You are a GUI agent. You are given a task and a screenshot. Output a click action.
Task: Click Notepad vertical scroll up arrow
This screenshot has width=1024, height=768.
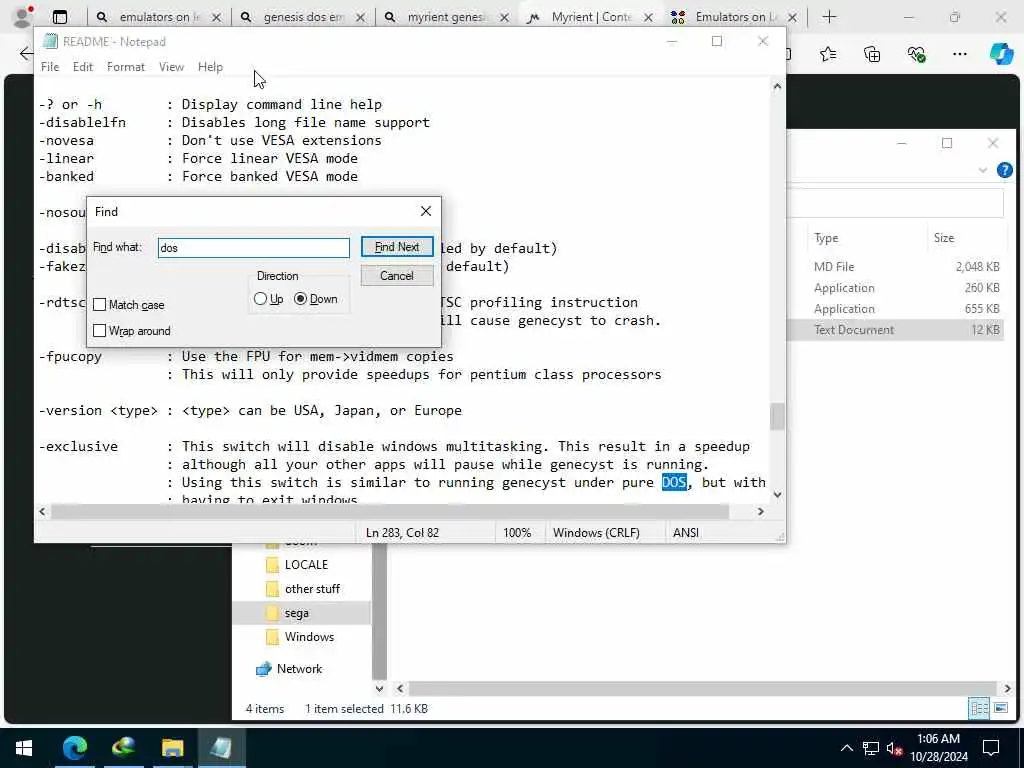pyautogui.click(x=777, y=86)
